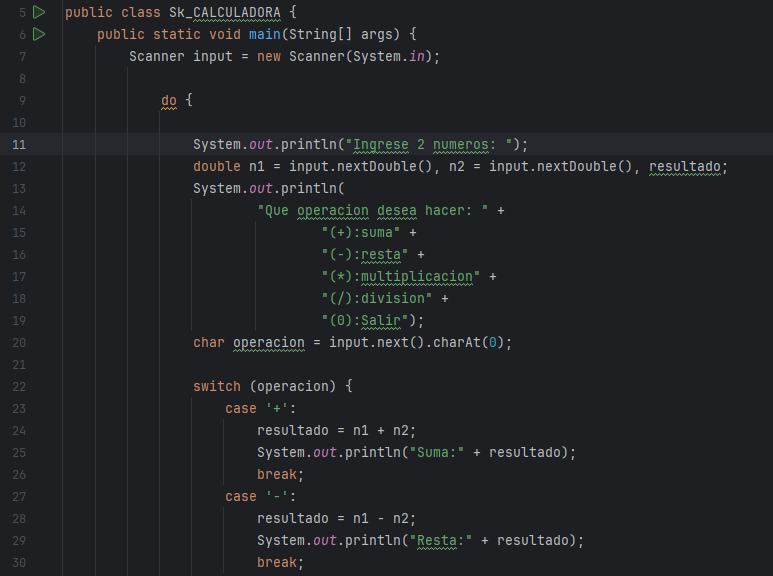Click the string "(0):Salir"
This screenshot has height=576, width=773.
tap(365, 321)
